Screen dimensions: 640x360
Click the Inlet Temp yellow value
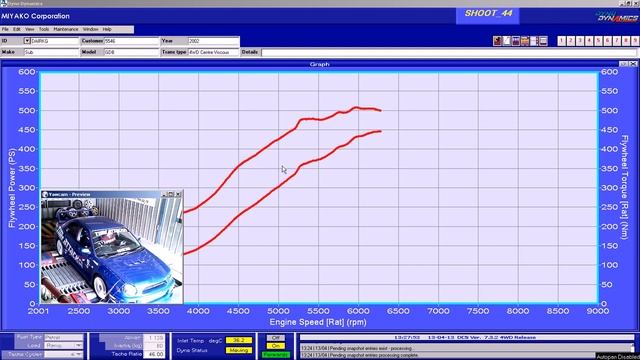[x=238, y=340]
